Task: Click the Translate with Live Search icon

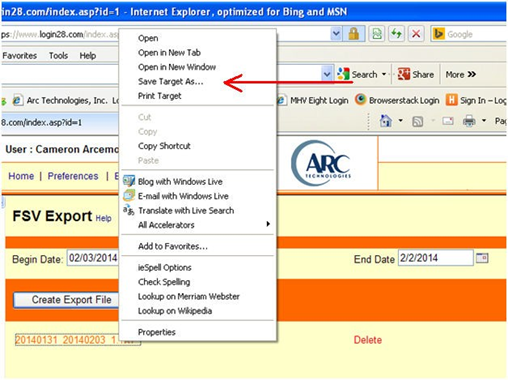Action: 129,210
